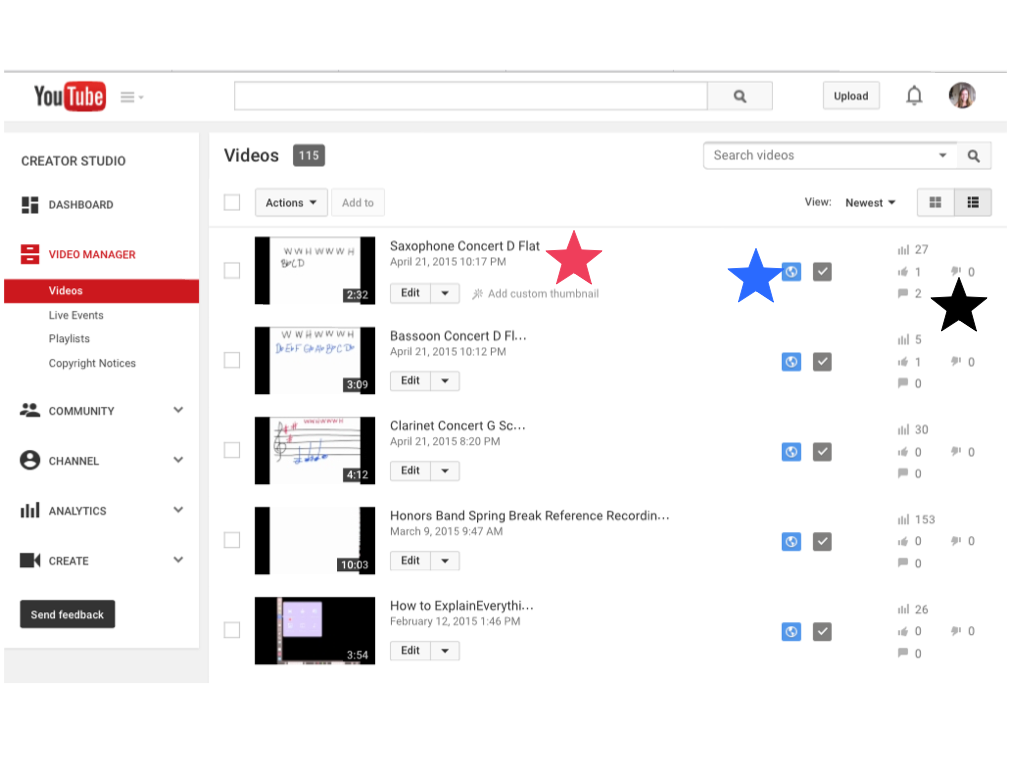This screenshot has height=768, width=1024.
Task: Expand the Analytics section chevron
Action: (178, 509)
